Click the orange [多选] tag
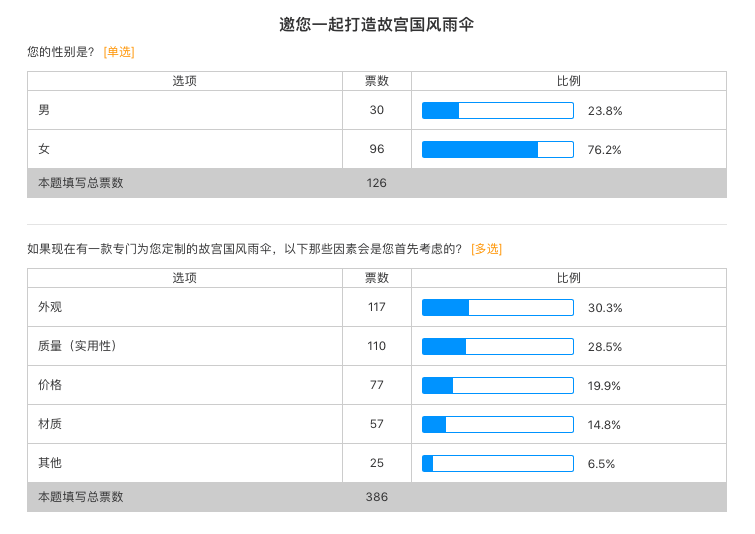Screen dimensions: 755x534 pos(486,249)
